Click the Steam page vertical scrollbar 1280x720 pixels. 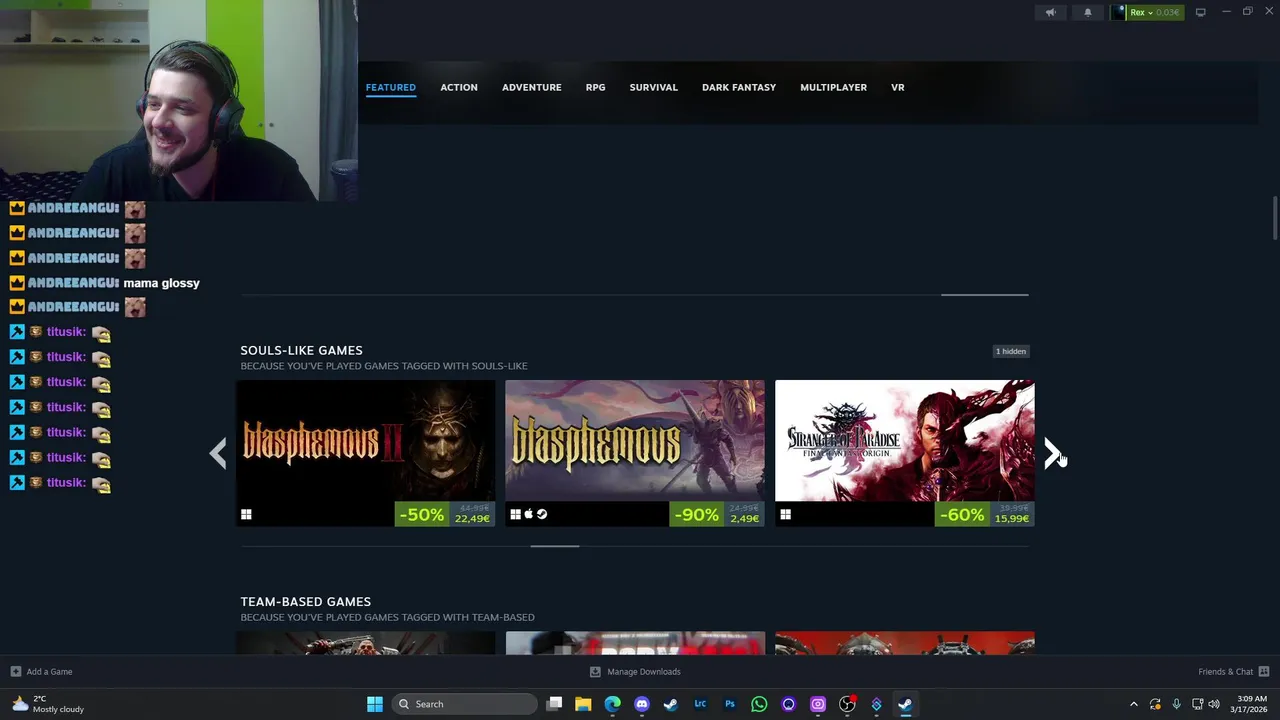[x=1275, y=218]
